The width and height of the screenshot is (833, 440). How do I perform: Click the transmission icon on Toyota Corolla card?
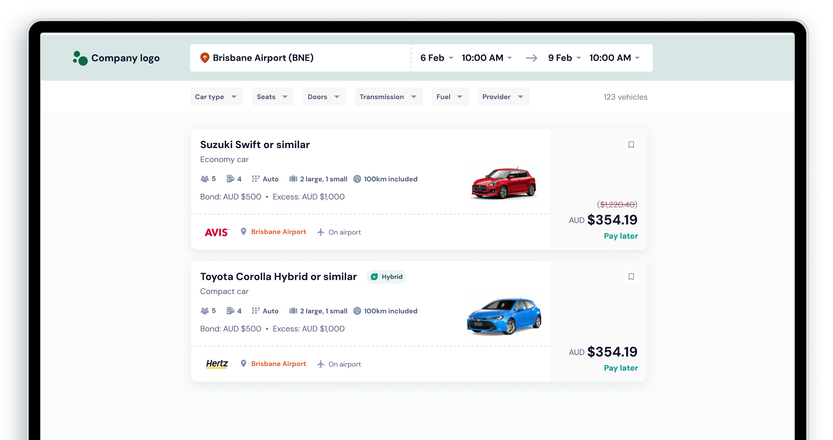[256, 311]
